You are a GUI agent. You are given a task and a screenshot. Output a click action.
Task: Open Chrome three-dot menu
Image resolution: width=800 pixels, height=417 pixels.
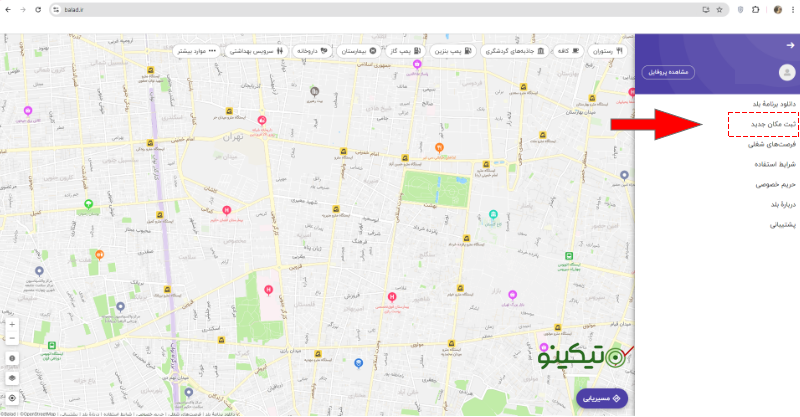click(x=793, y=10)
